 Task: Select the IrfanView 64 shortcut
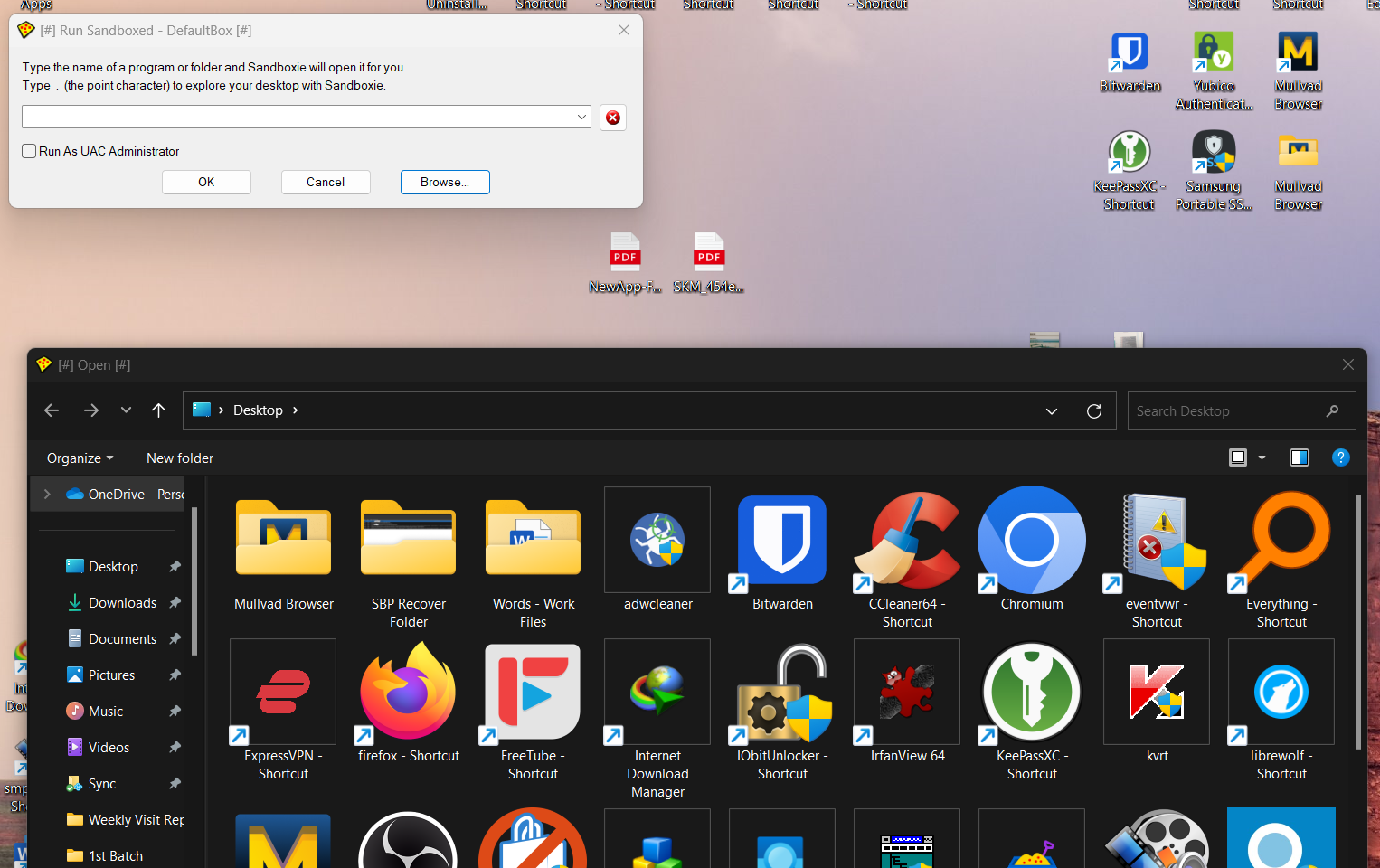point(908,702)
